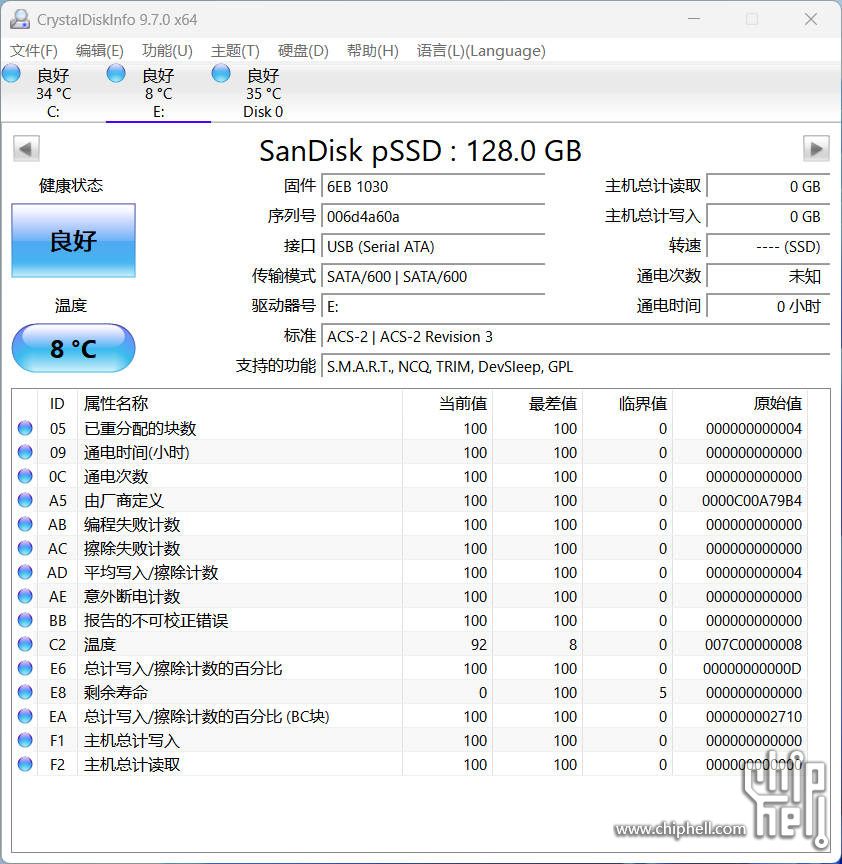
Task: Open the 编辑(E) menu
Action: [x=100, y=51]
